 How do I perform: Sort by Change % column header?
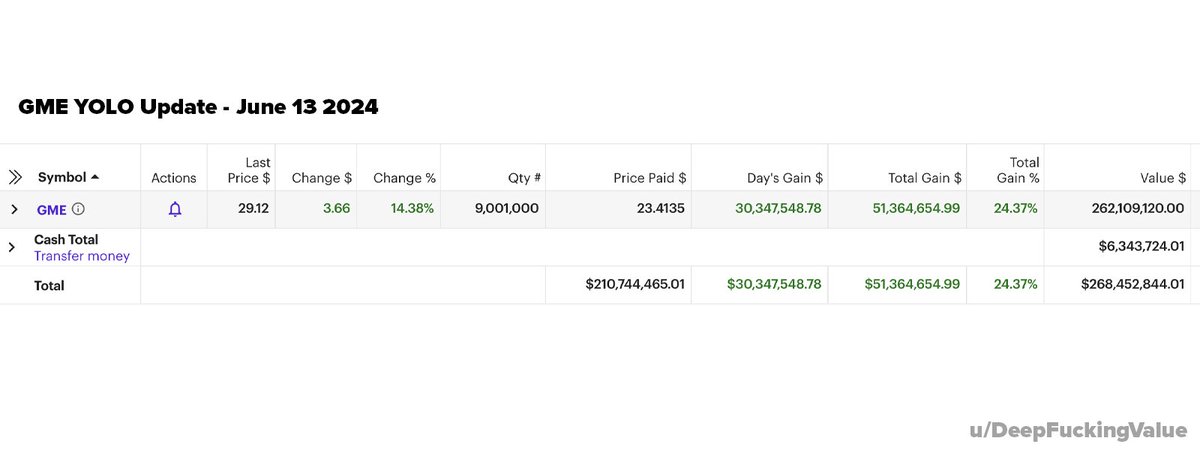(x=404, y=178)
